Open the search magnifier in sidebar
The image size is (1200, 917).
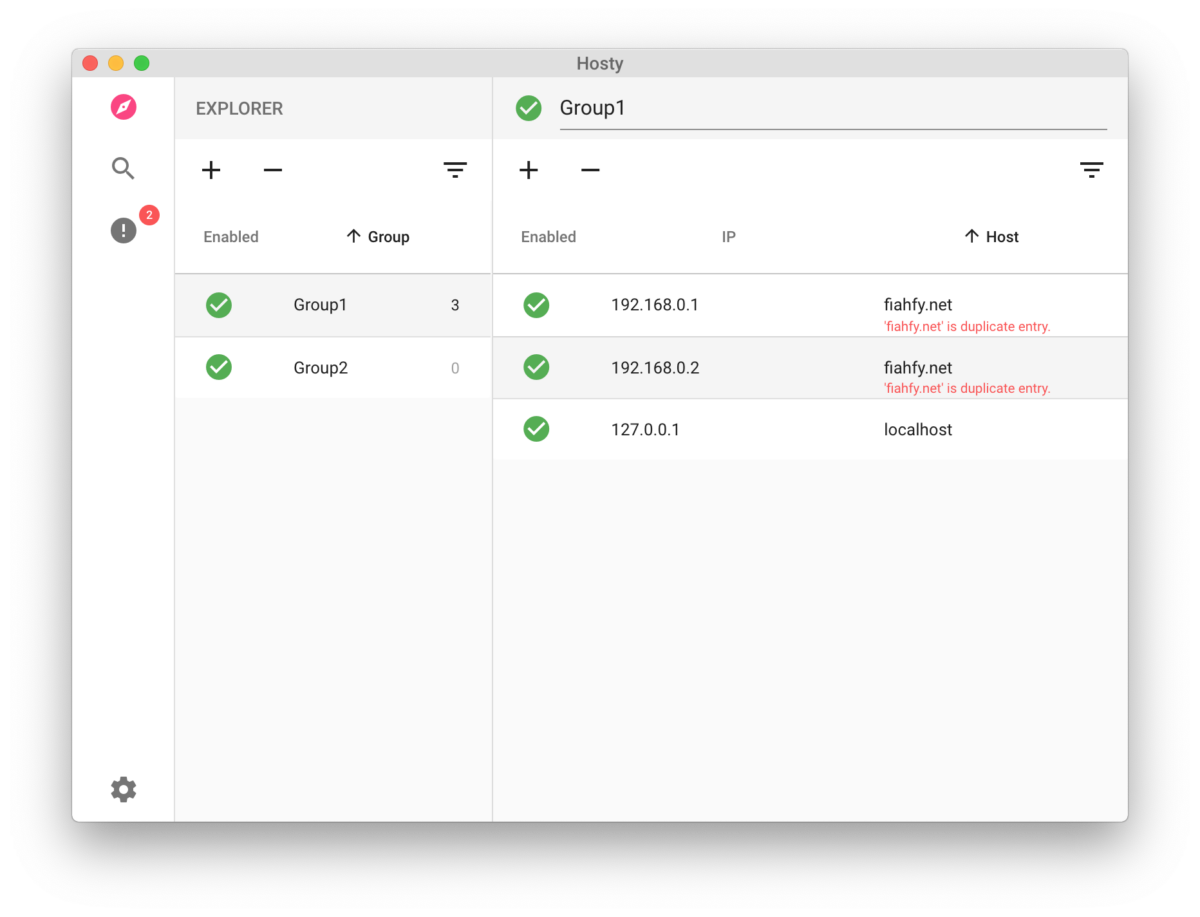(123, 168)
